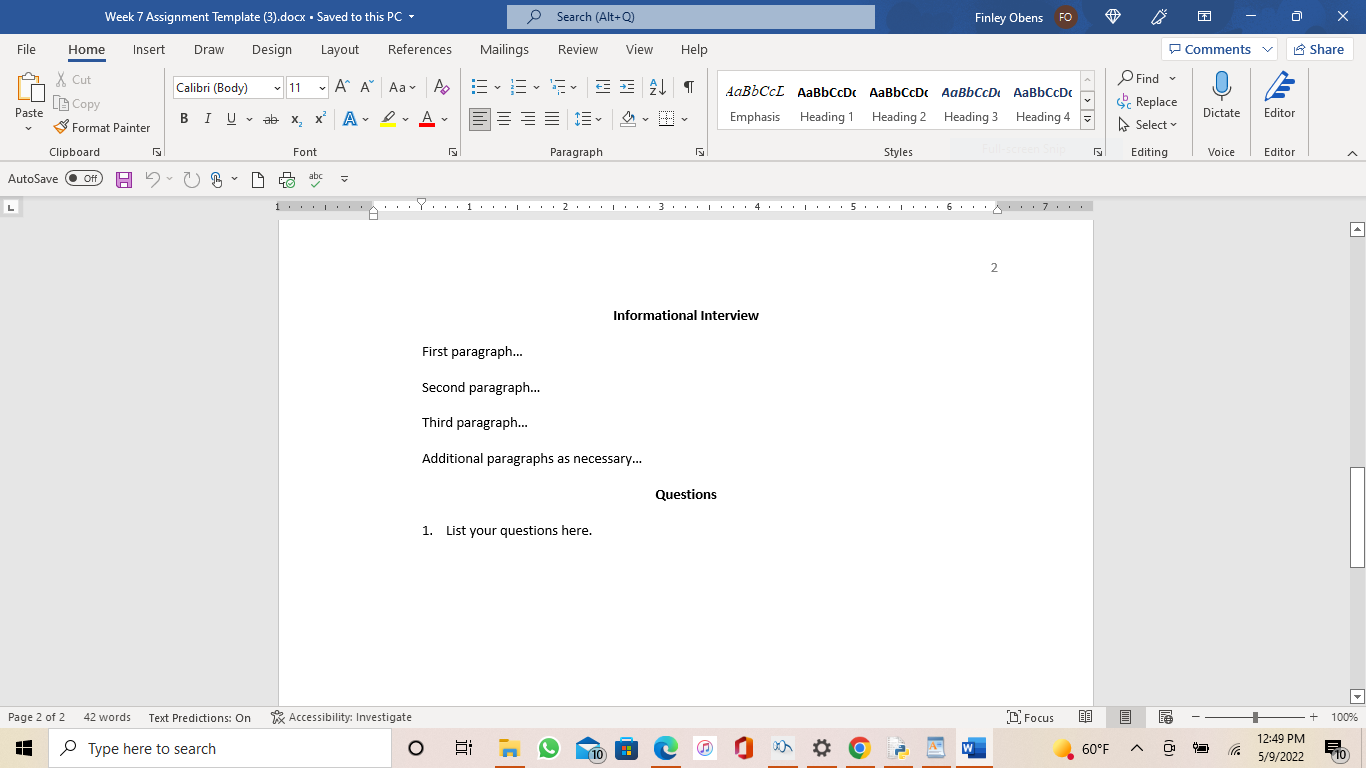Toggle Bold formatting
This screenshot has width=1366, height=768.
coord(184,119)
